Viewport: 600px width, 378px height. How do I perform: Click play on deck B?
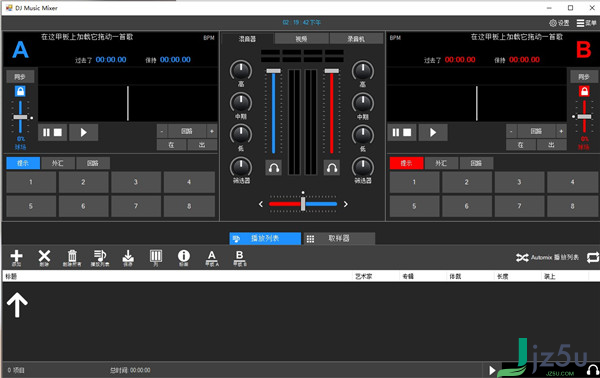point(433,132)
